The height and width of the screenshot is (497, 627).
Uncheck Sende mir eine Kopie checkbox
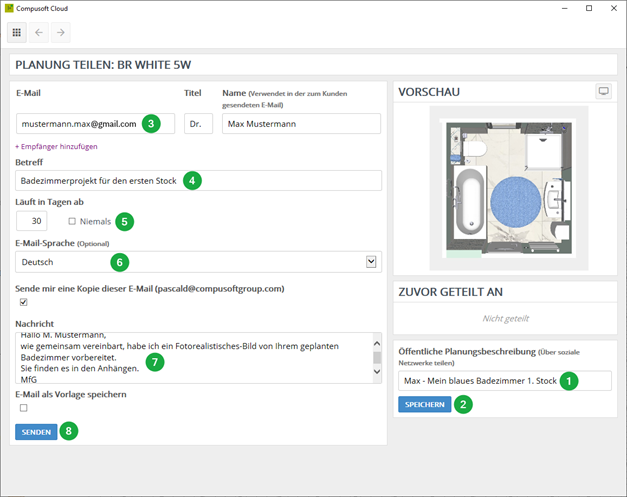pyautogui.click(x=24, y=302)
